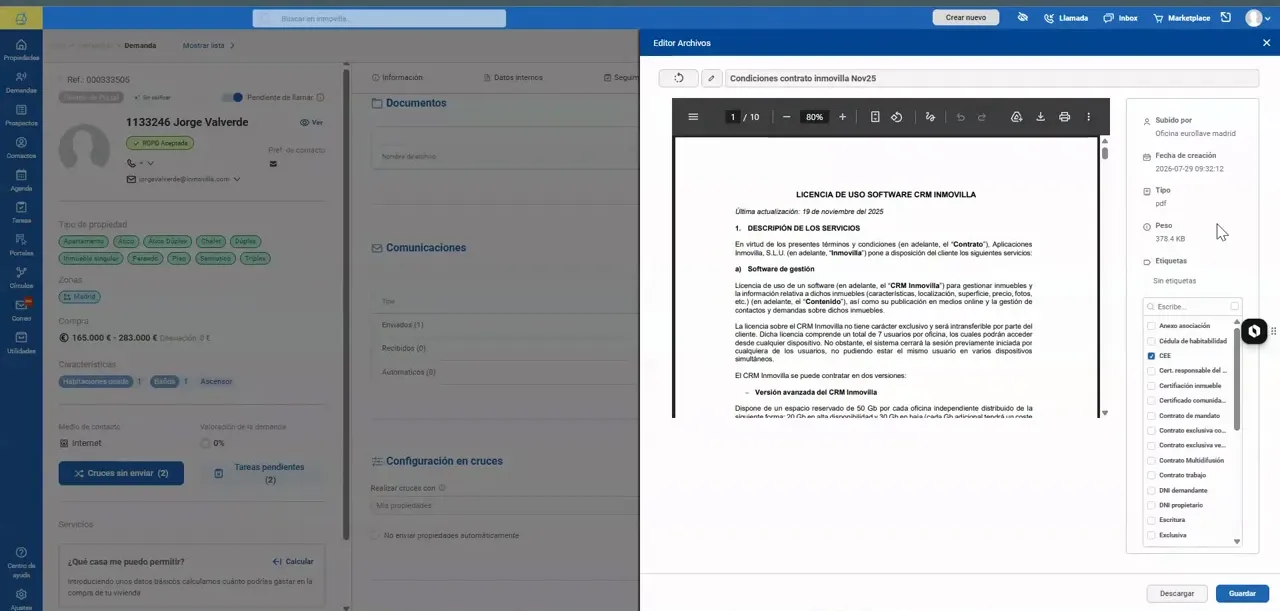This screenshot has width=1280, height=611.
Task: Open the PDF viewer sidebar menu
Action: 693,117
